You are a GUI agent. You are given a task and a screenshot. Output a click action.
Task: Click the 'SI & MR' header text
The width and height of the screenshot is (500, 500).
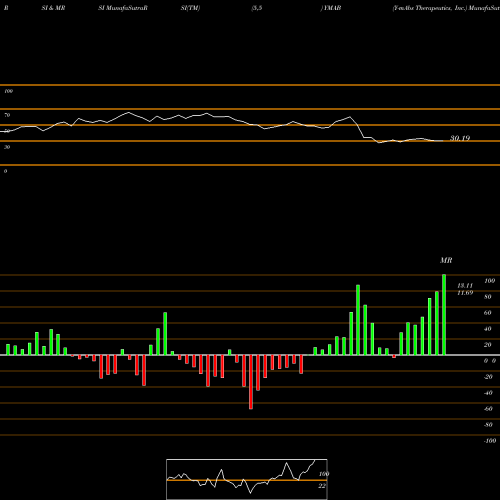[53, 8]
